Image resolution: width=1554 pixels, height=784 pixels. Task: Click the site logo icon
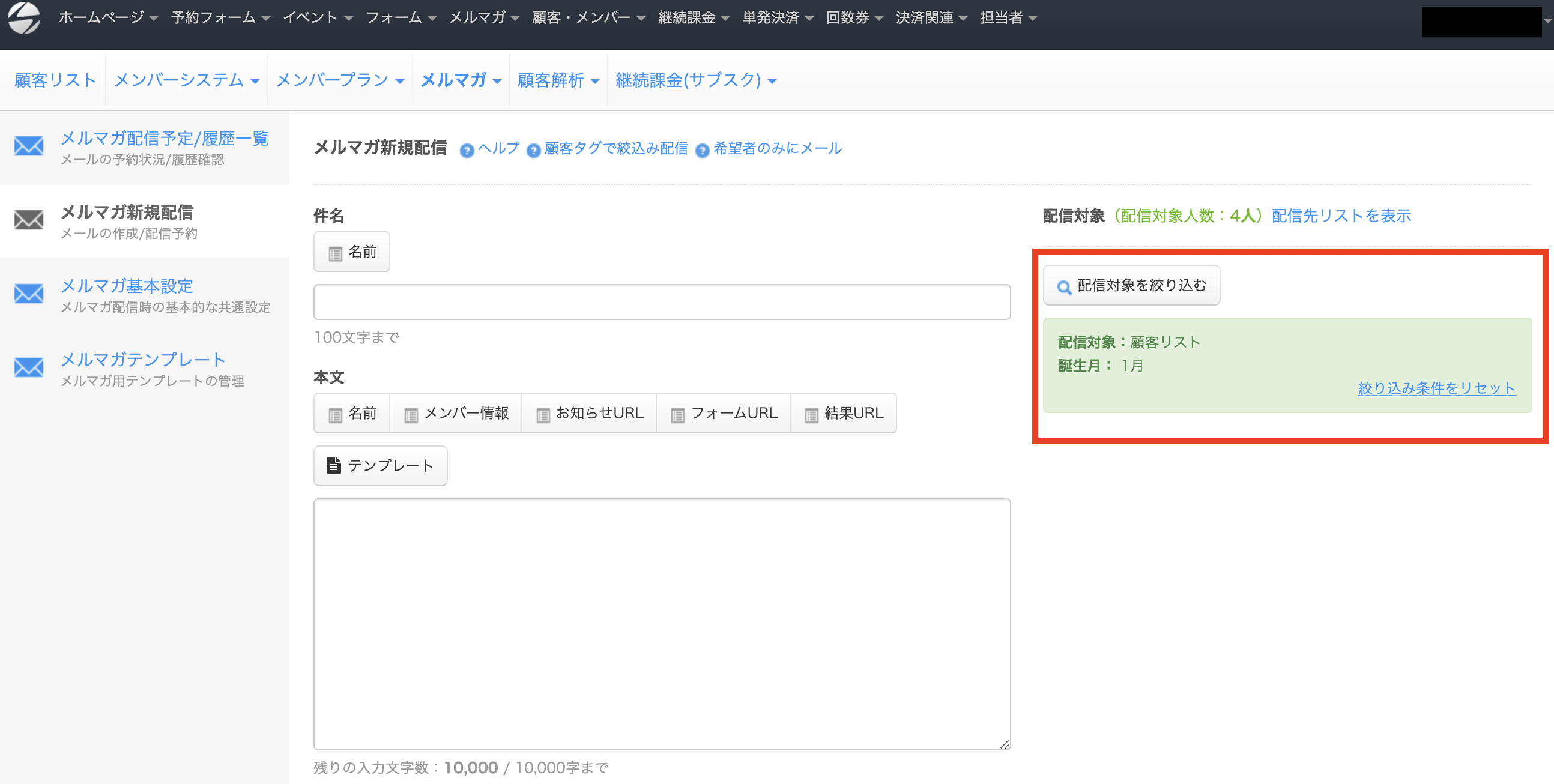(x=24, y=18)
